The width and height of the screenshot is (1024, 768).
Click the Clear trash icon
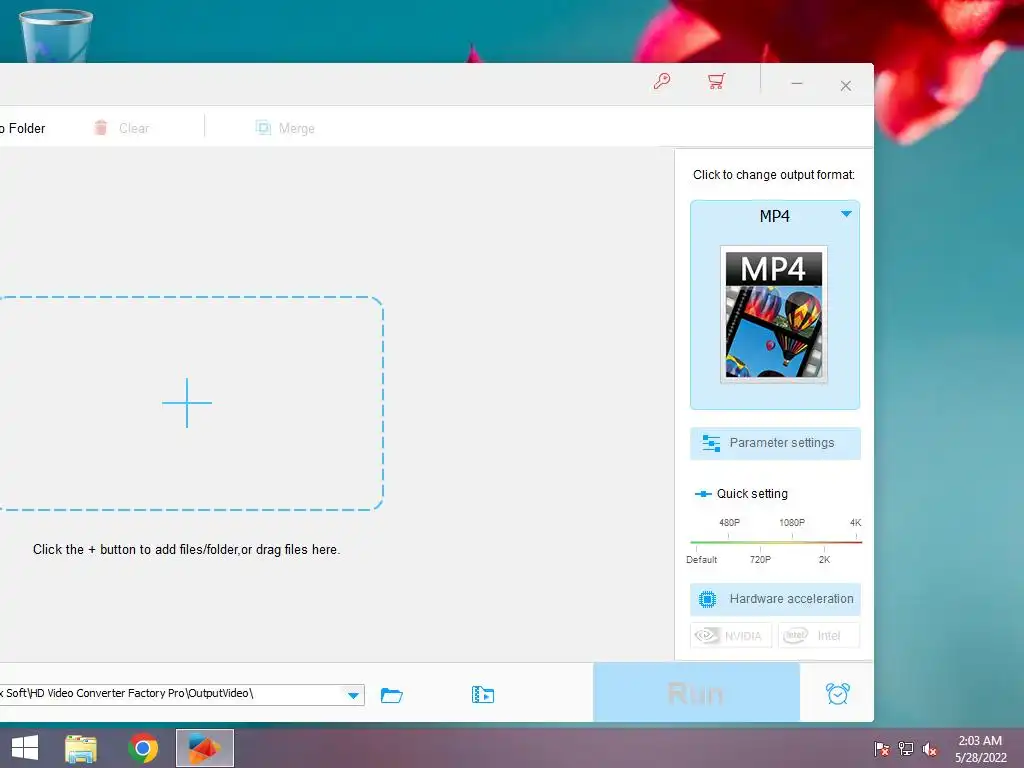pyautogui.click(x=101, y=127)
